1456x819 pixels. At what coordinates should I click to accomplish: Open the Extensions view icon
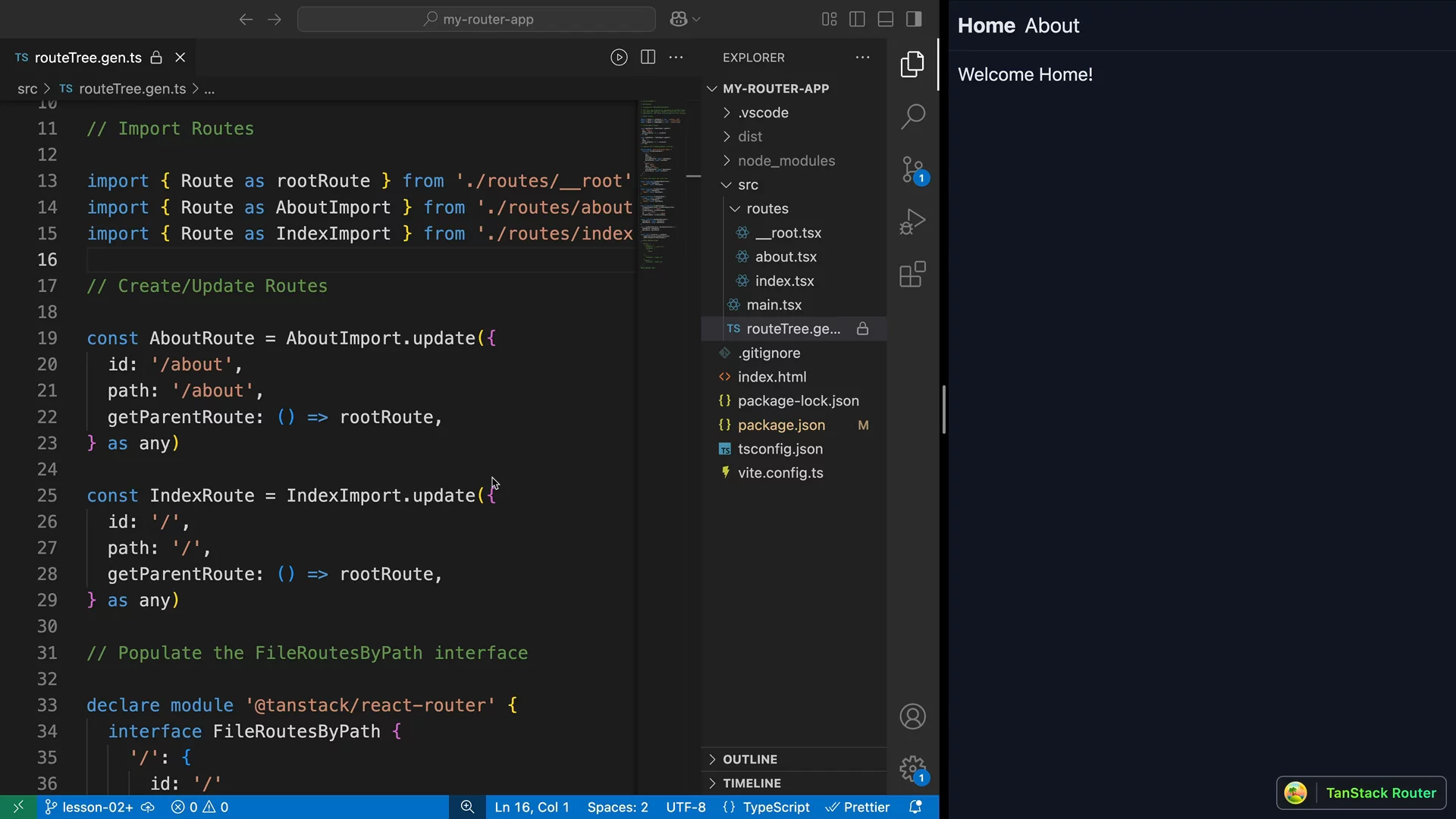point(912,275)
